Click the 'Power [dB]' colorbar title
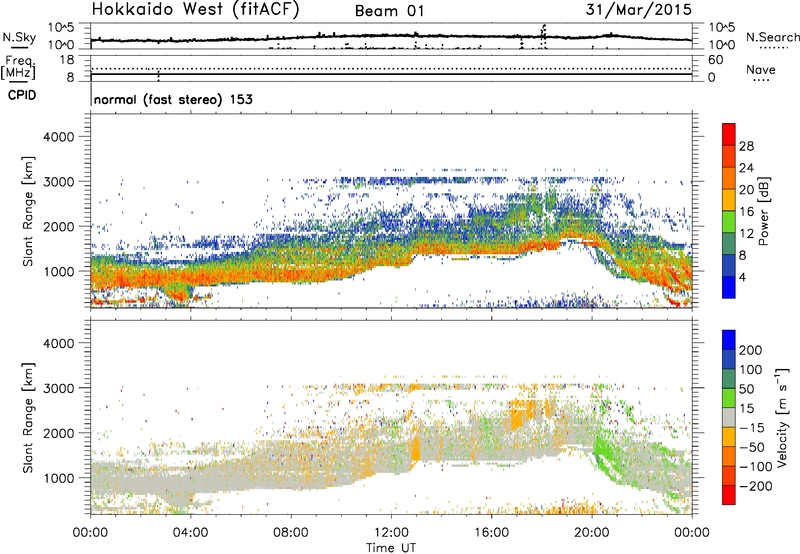This screenshot has height=554, width=800. tap(763, 211)
